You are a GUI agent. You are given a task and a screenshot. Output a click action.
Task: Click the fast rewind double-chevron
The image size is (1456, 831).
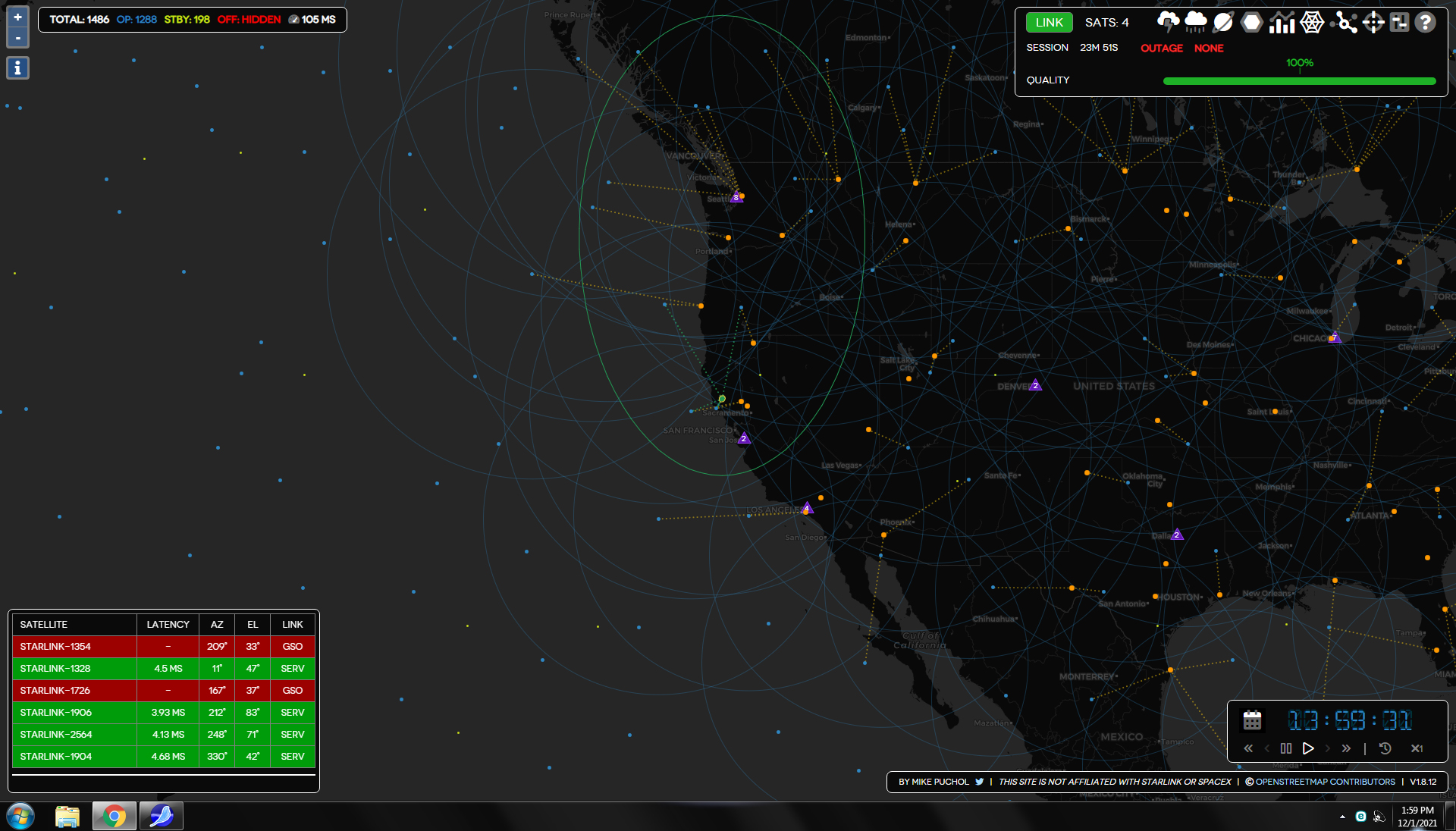click(1248, 748)
